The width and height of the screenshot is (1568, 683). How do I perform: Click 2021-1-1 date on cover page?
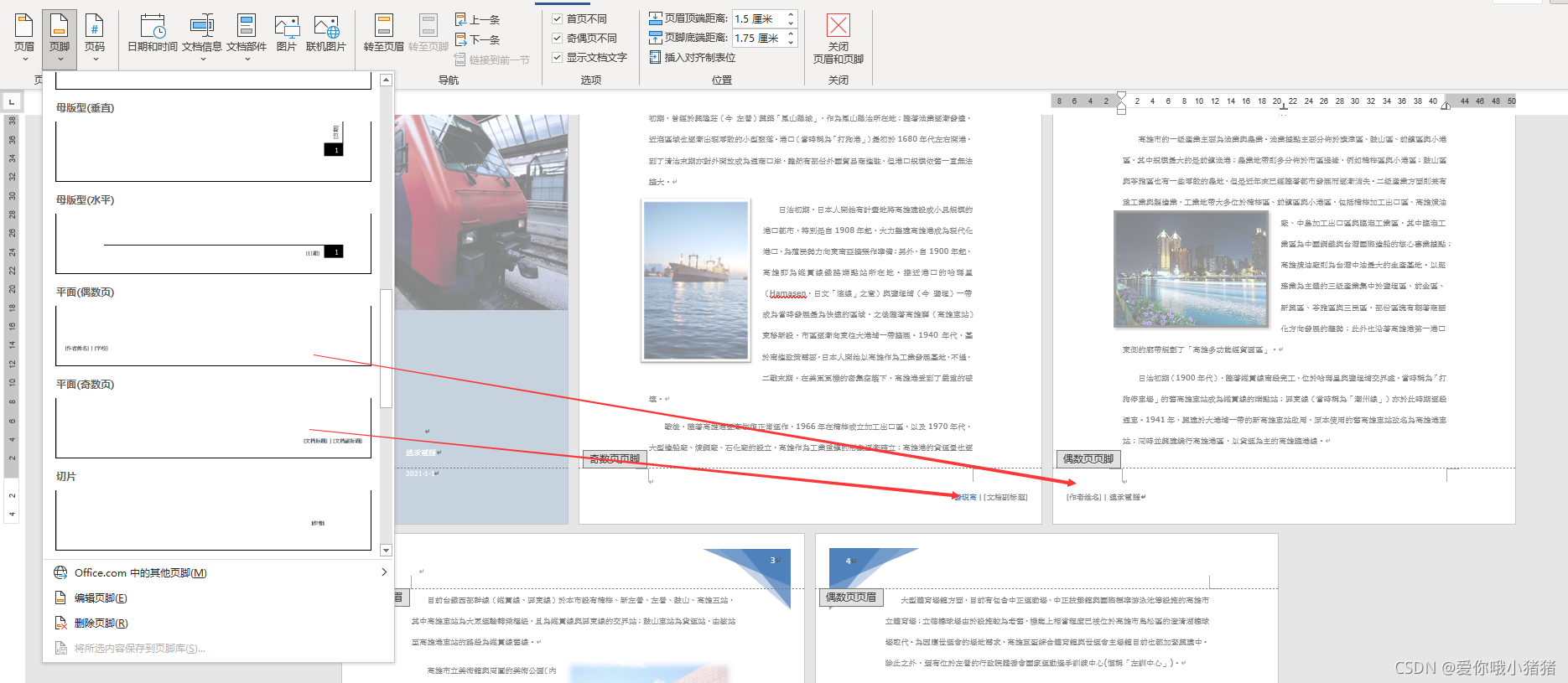coord(420,473)
